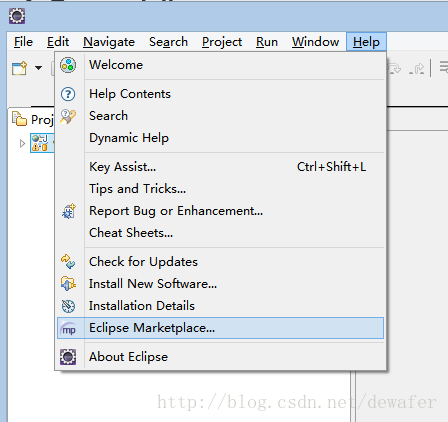
Task: Open the Window menu
Action: pos(315,42)
